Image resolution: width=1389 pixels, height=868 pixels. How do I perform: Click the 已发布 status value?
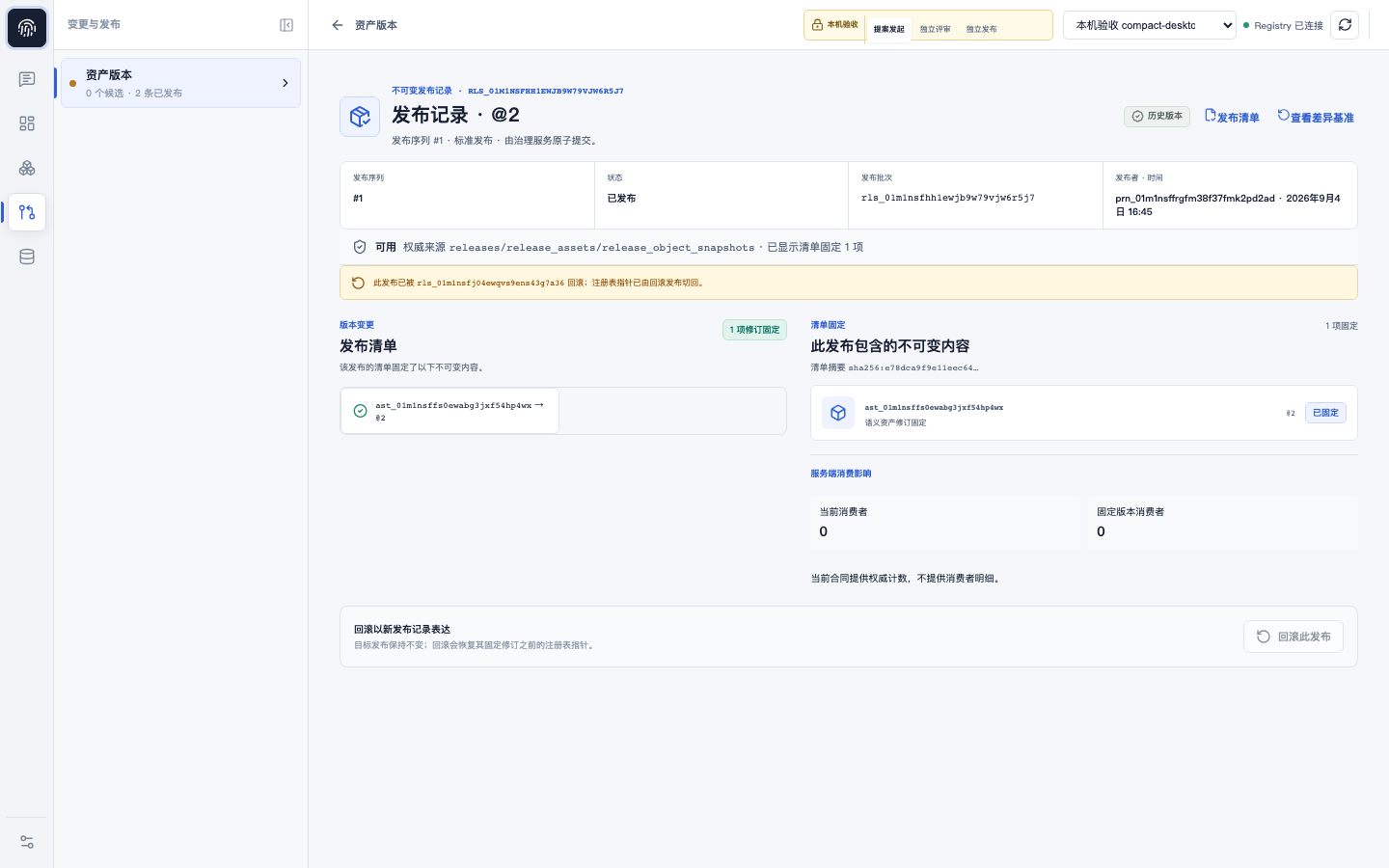point(621,198)
